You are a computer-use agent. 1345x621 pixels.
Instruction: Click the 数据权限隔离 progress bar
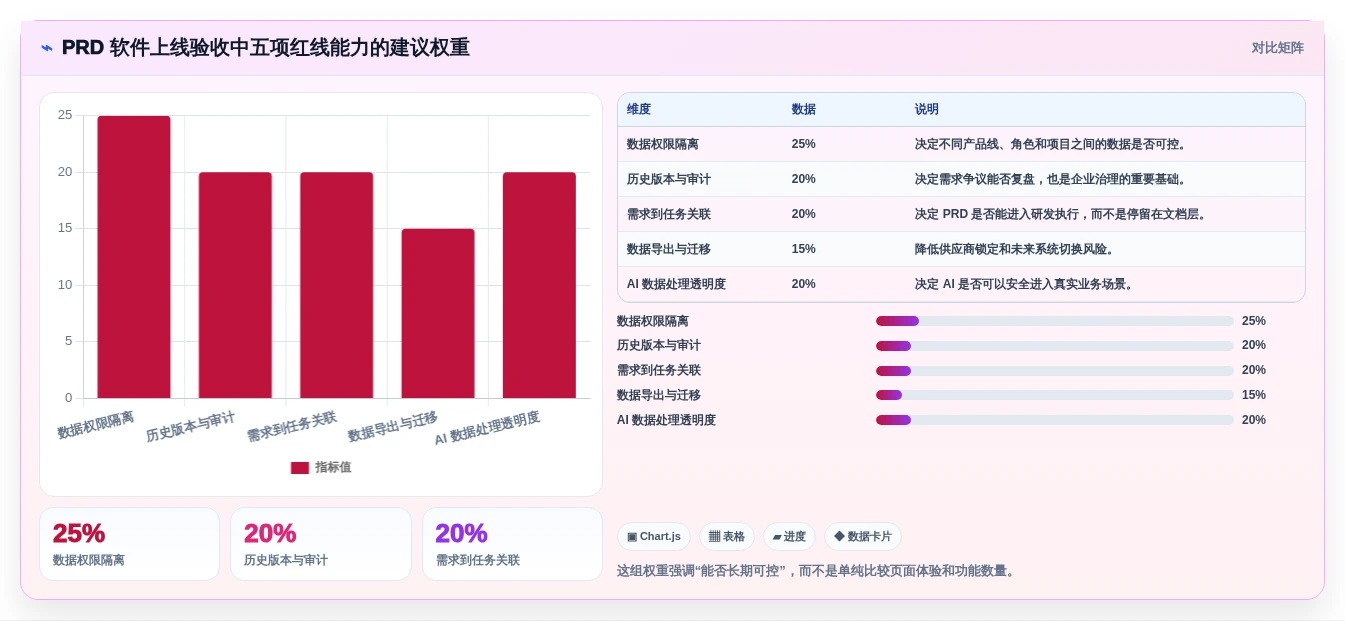1054,321
